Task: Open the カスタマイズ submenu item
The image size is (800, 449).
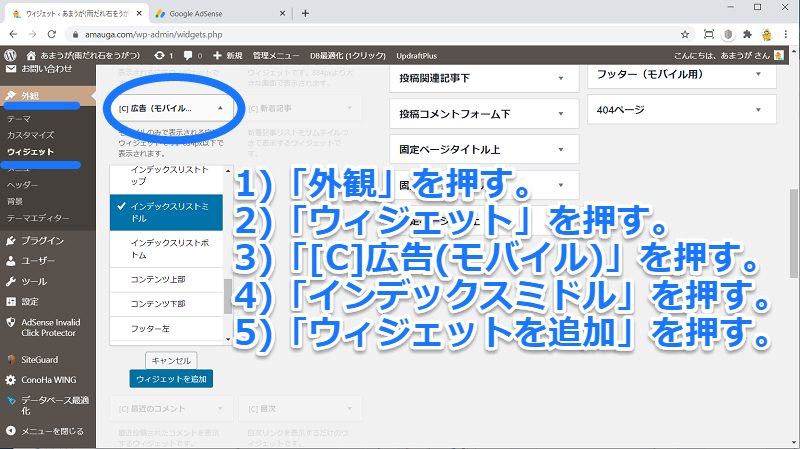Action: [31, 135]
